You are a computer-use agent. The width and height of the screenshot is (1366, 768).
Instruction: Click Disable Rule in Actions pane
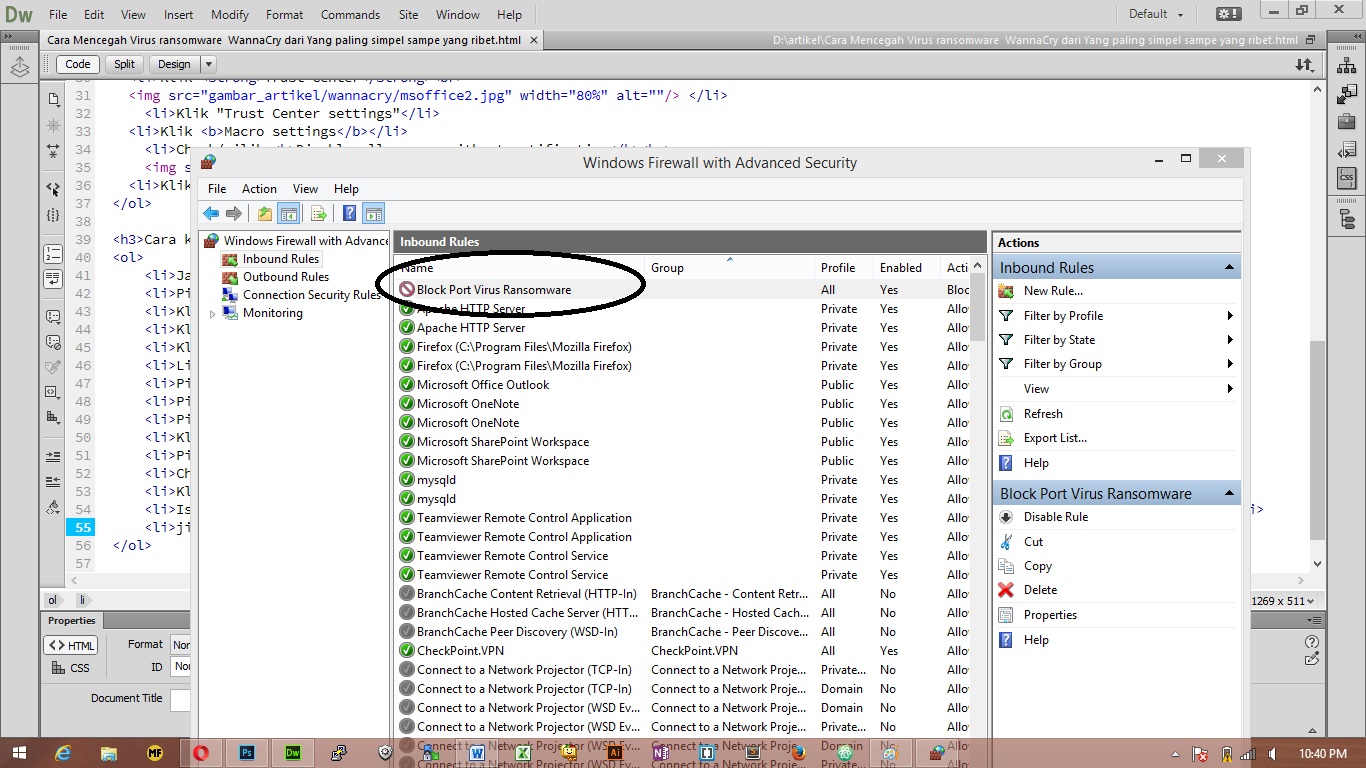(x=1056, y=517)
